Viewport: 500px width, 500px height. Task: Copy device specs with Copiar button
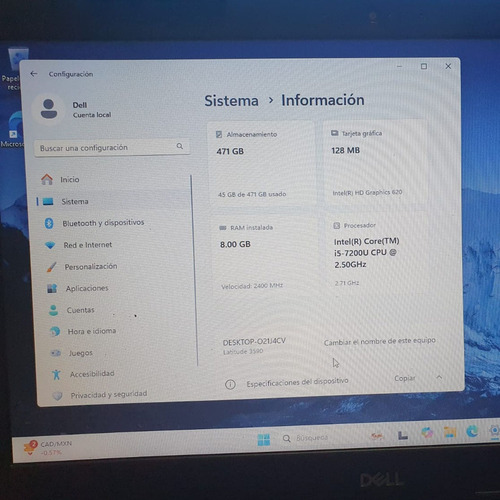pyautogui.click(x=405, y=378)
